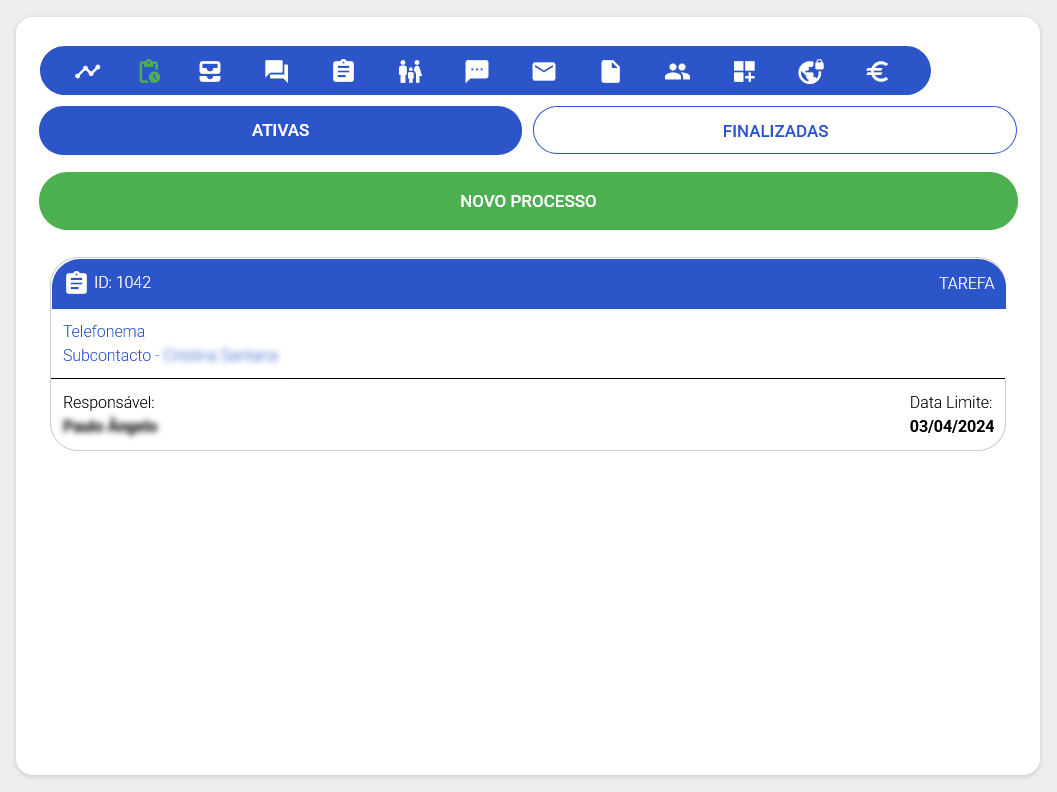This screenshot has width=1057, height=792.
Task: Click the add widget grid icon
Action: click(x=744, y=71)
